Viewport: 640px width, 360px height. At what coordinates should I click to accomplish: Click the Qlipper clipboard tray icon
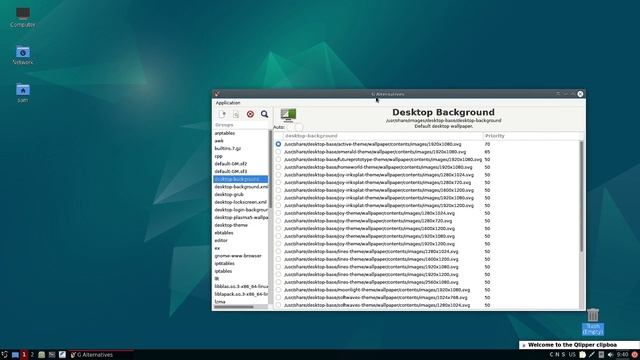click(582, 355)
